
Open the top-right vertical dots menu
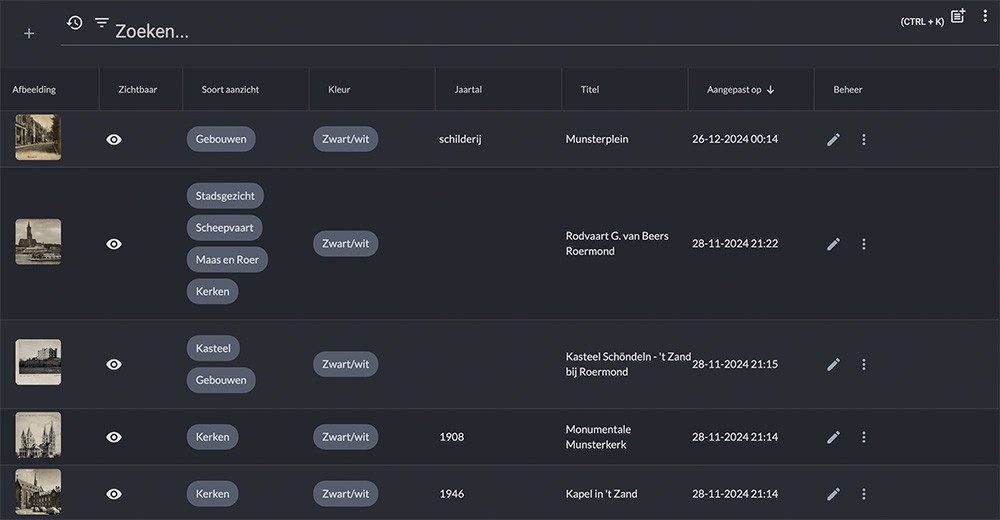pos(985,17)
